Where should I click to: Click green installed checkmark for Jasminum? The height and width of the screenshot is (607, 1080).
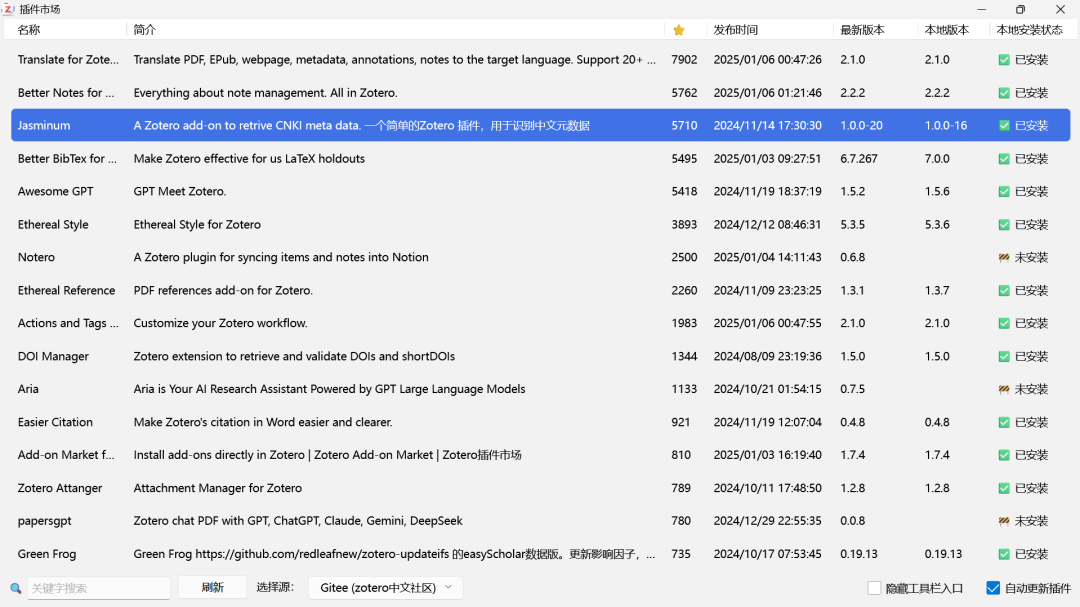[x=1004, y=126]
